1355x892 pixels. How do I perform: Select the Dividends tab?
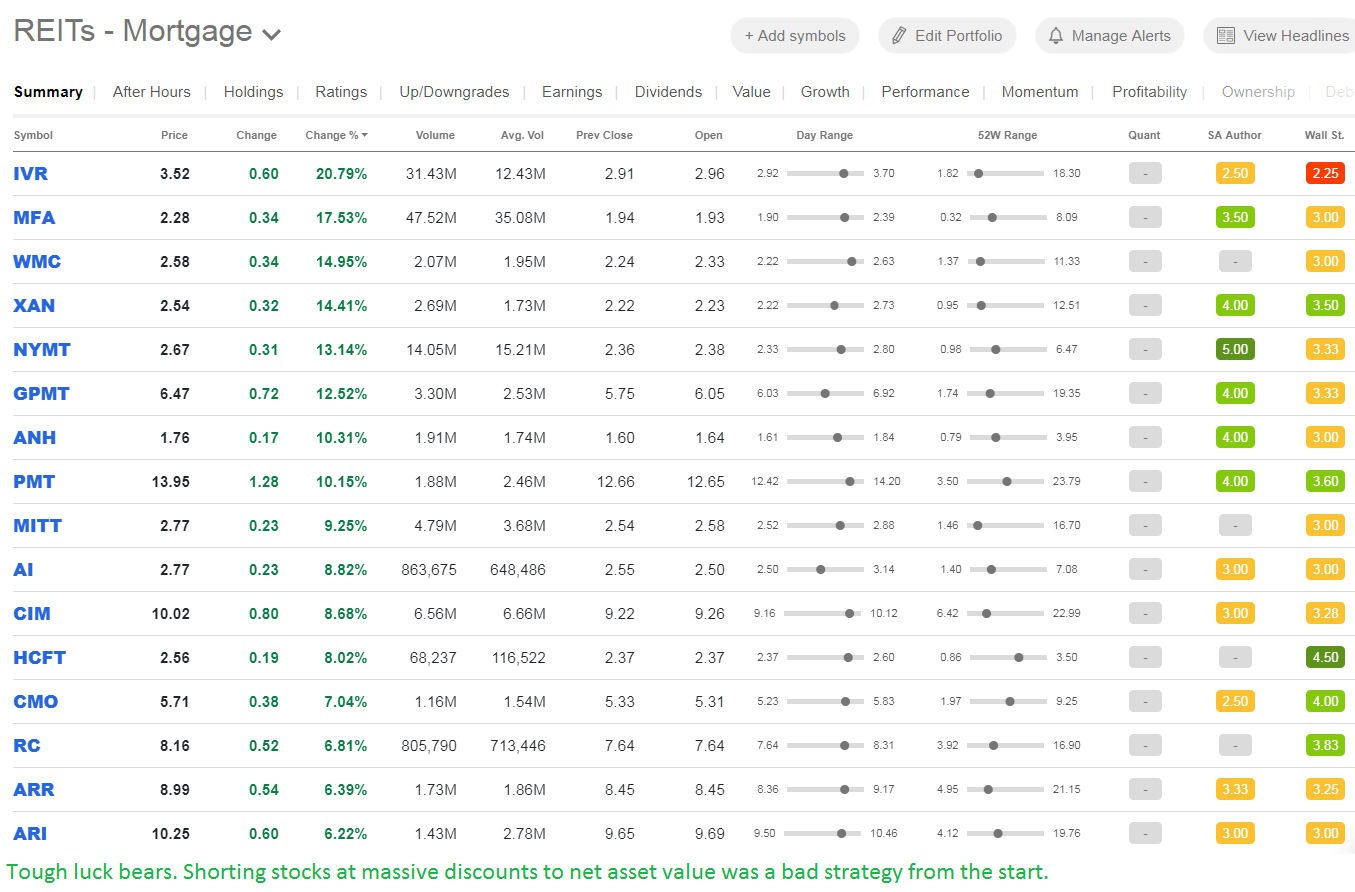[x=668, y=92]
